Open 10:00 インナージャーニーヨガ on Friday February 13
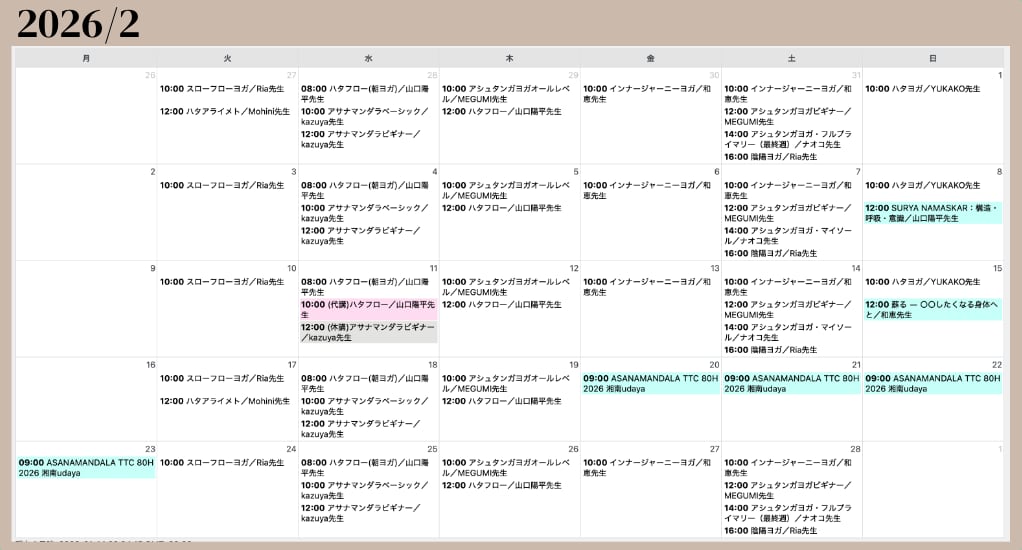The image size is (1022, 550). click(x=647, y=287)
